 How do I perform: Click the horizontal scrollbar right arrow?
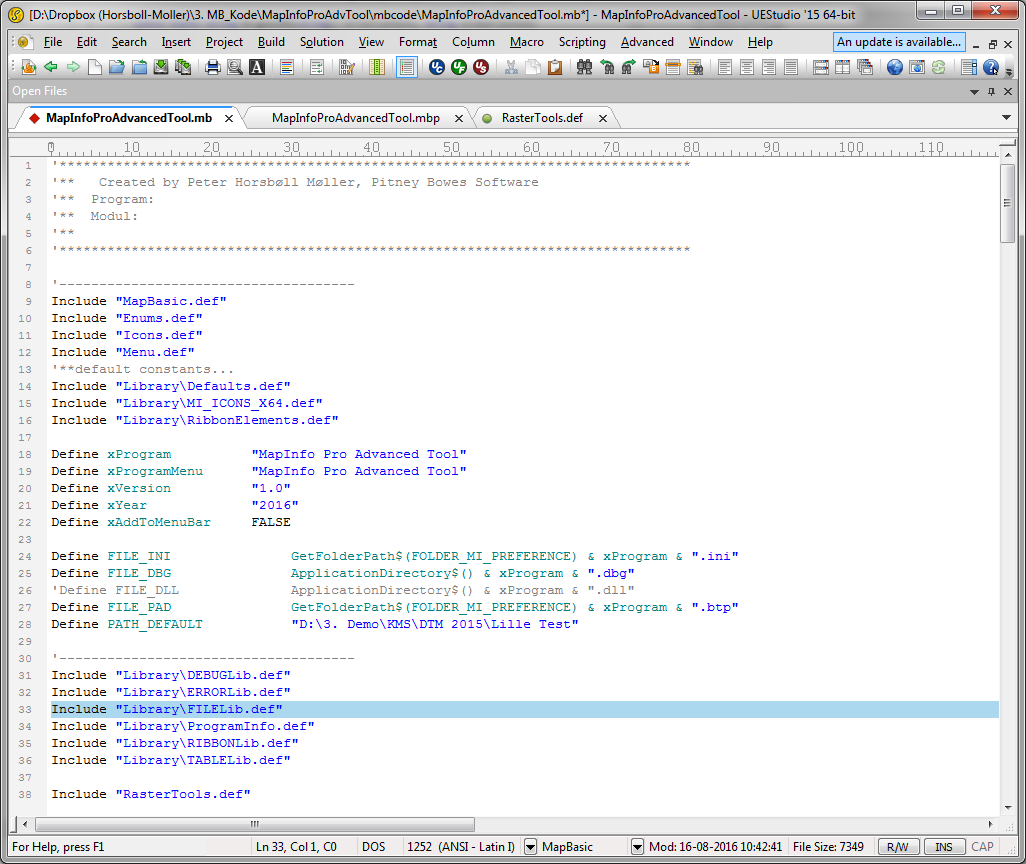(990, 824)
